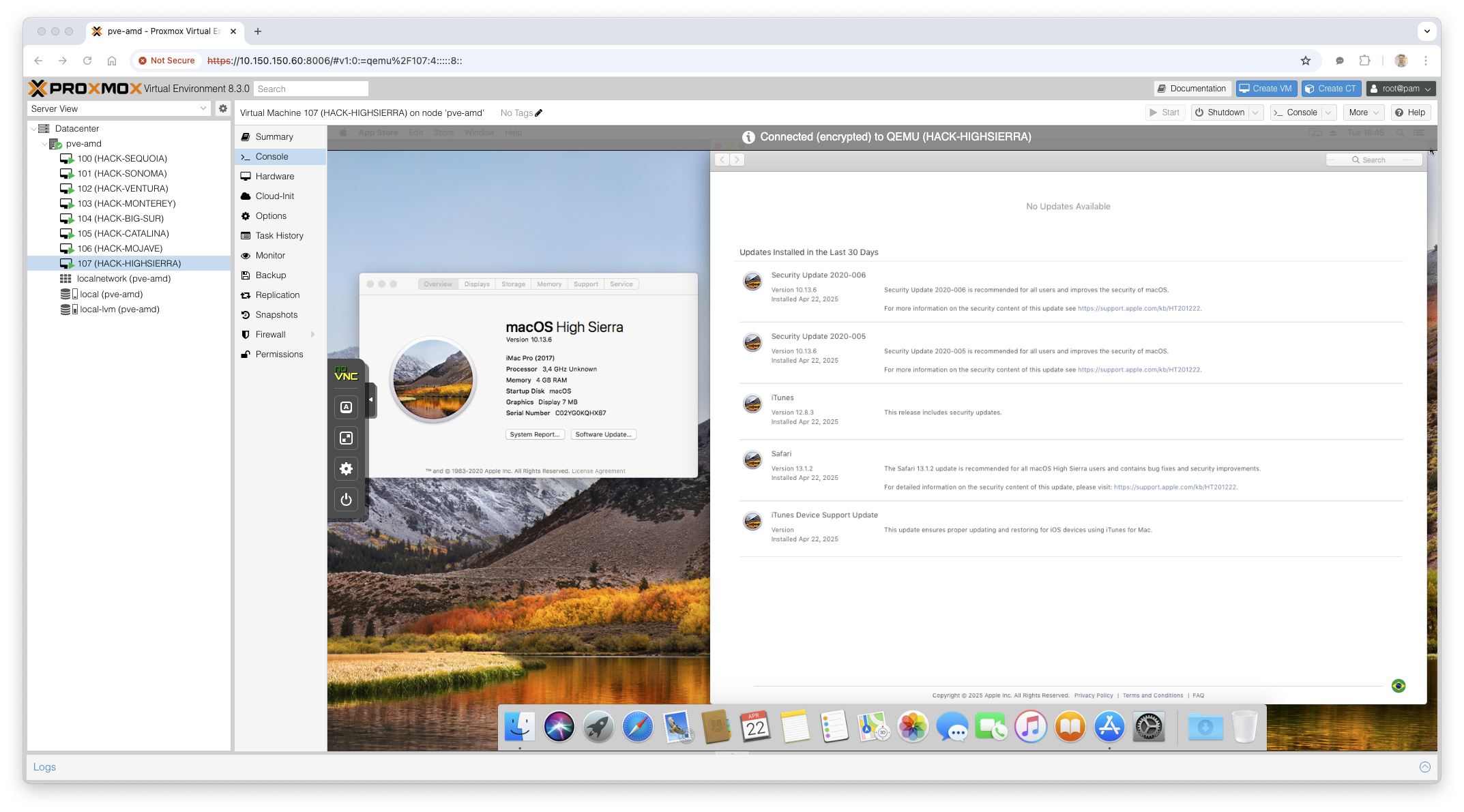Image resolution: width=1464 pixels, height=812 pixels.
Task: Open Server View settings gear
Action: [x=222, y=108]
